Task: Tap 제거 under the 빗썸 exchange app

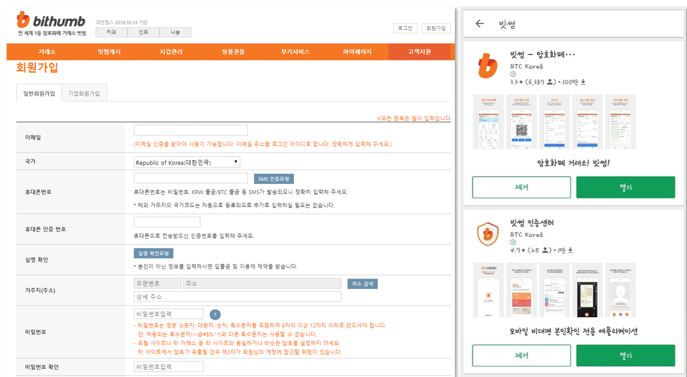Action: point(521,187)
